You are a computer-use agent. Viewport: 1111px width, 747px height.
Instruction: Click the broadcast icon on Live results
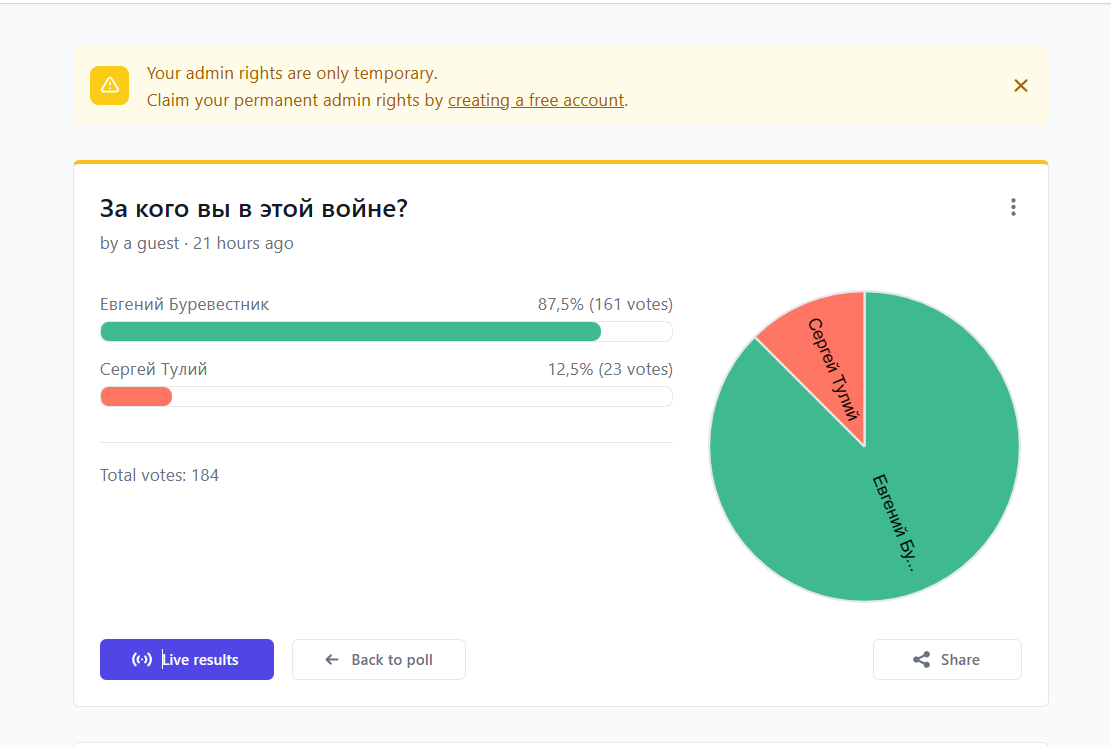click(142, 660)
